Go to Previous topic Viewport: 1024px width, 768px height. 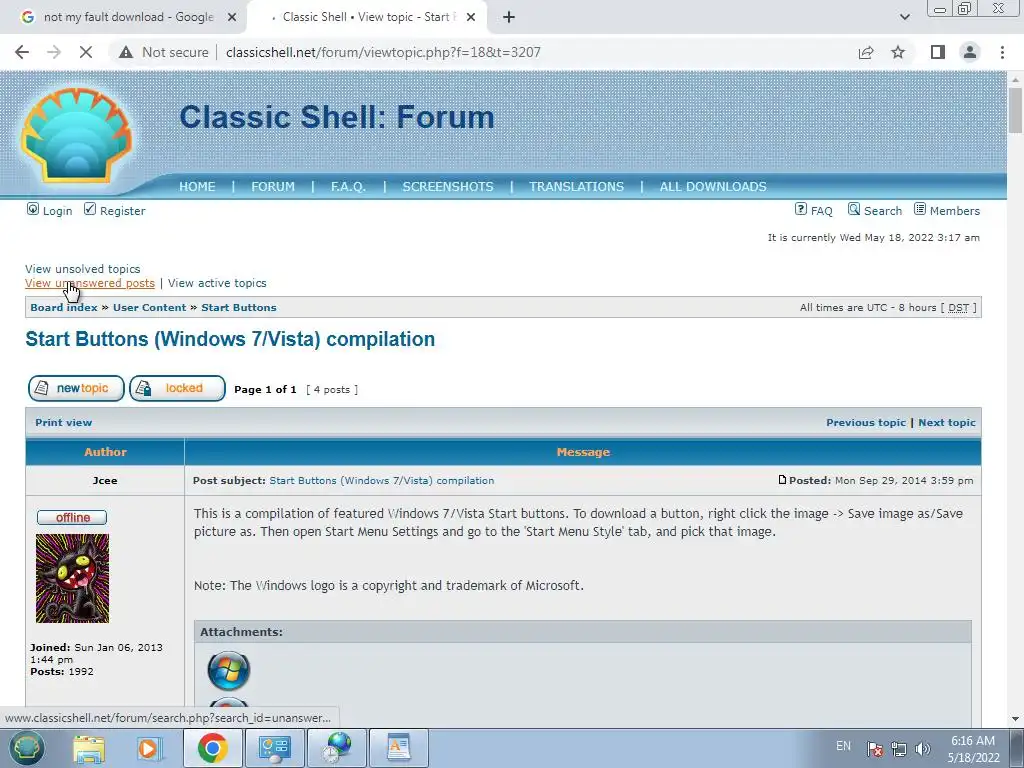click(x=866, y=423)
